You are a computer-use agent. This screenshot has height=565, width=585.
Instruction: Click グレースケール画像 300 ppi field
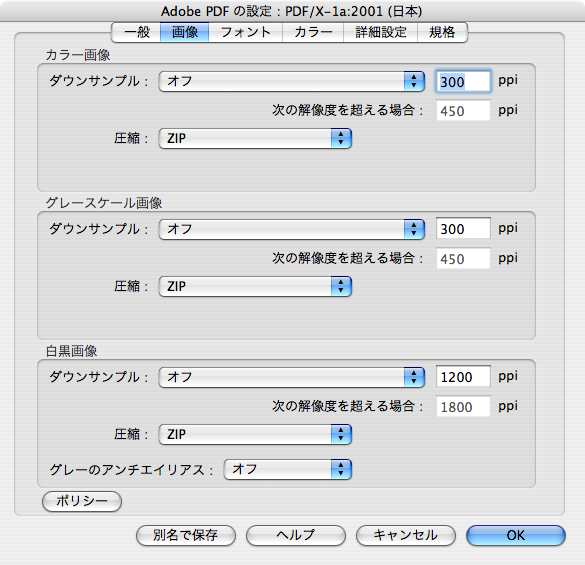tap(463, 228)
